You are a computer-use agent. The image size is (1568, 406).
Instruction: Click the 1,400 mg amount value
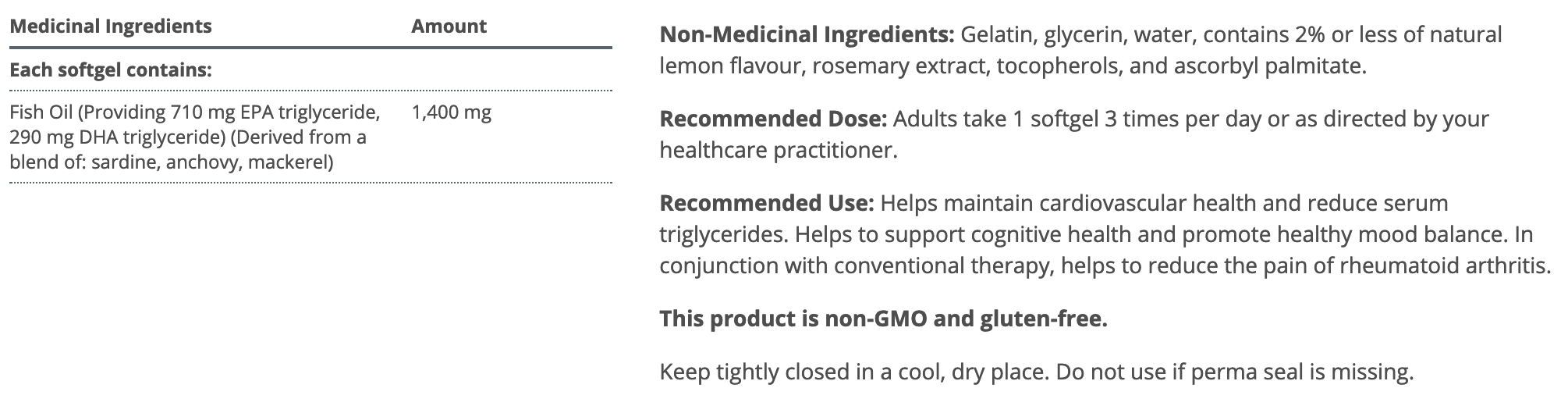click(x=451, y=112)
